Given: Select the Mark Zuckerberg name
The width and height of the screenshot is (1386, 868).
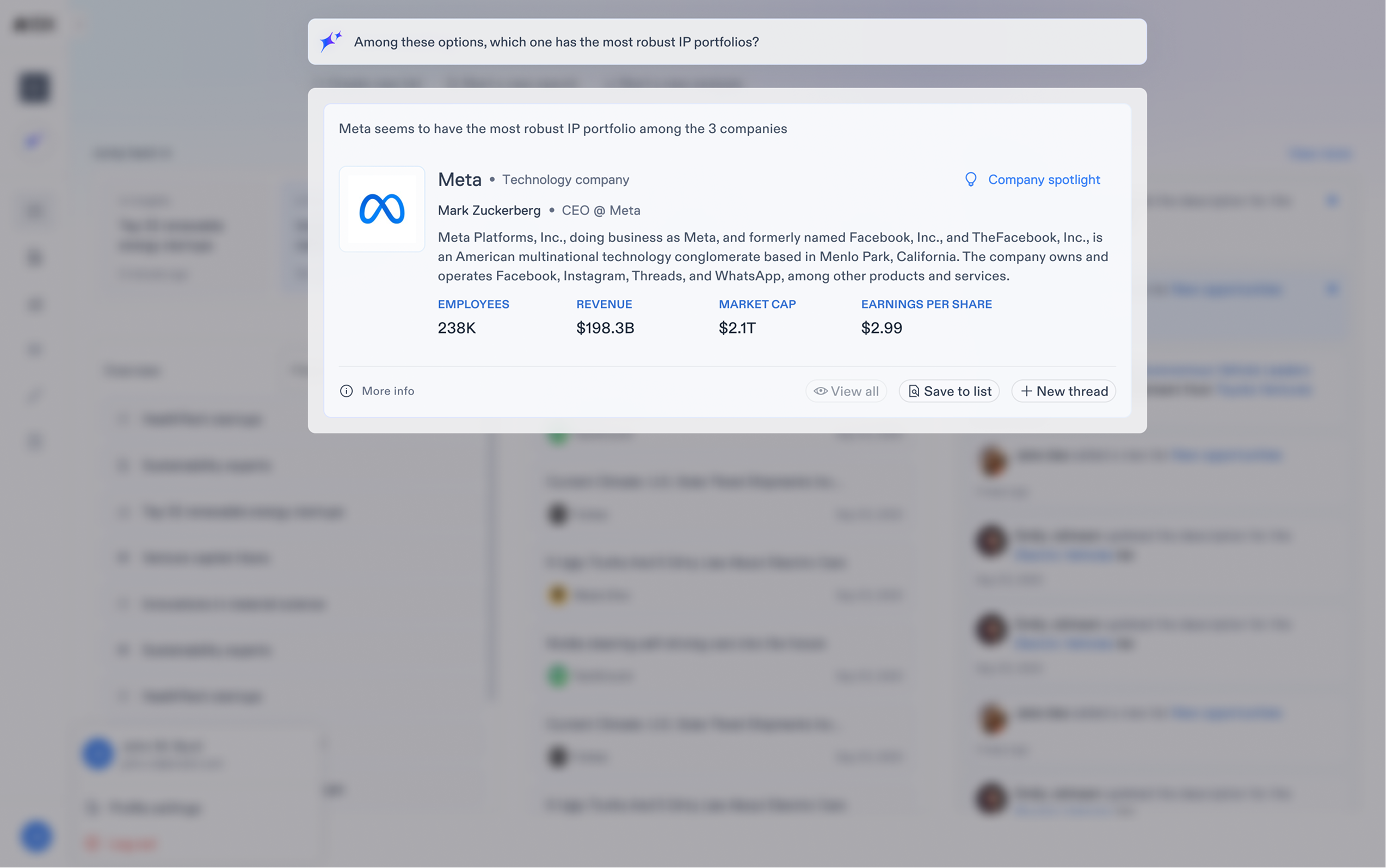Looking at the screenshot, I should click(x=489, y=211).
